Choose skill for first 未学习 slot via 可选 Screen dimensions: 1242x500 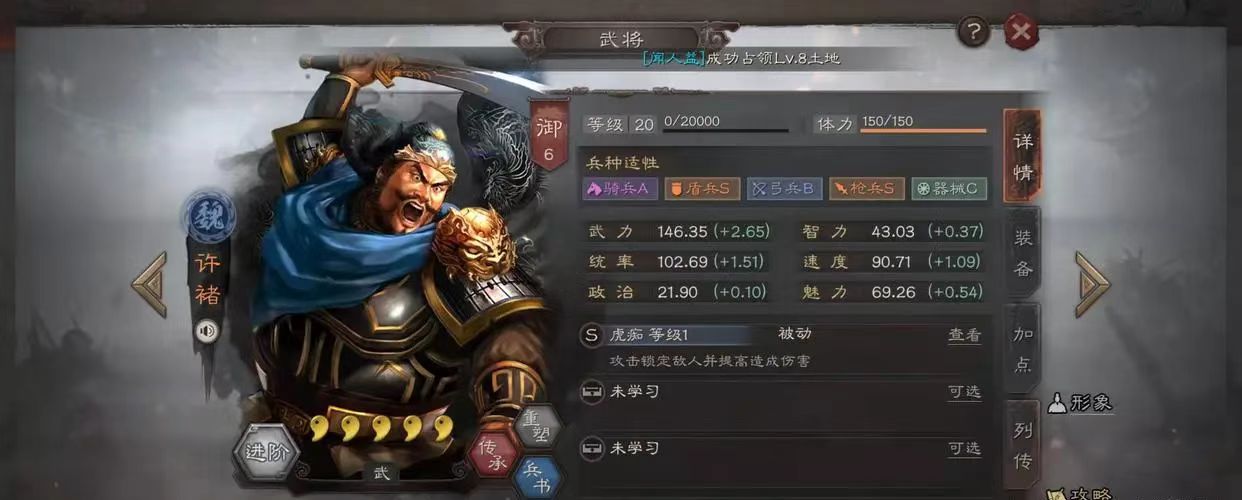[964, 392]
